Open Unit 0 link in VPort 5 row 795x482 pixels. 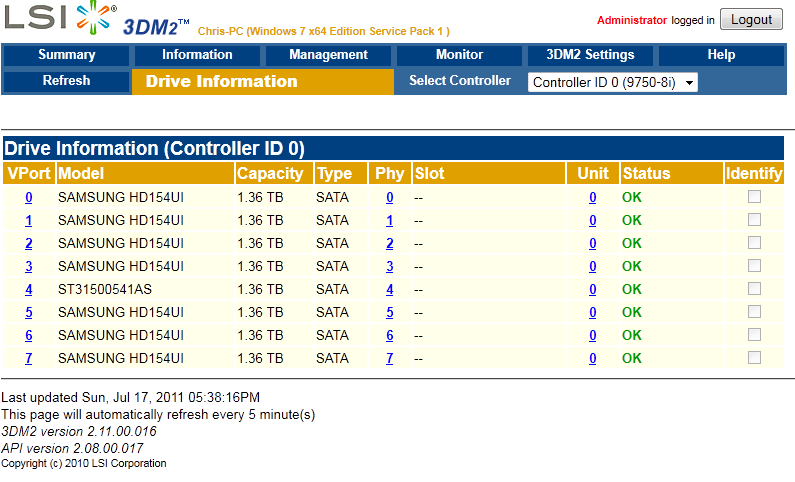pos(592,312)
